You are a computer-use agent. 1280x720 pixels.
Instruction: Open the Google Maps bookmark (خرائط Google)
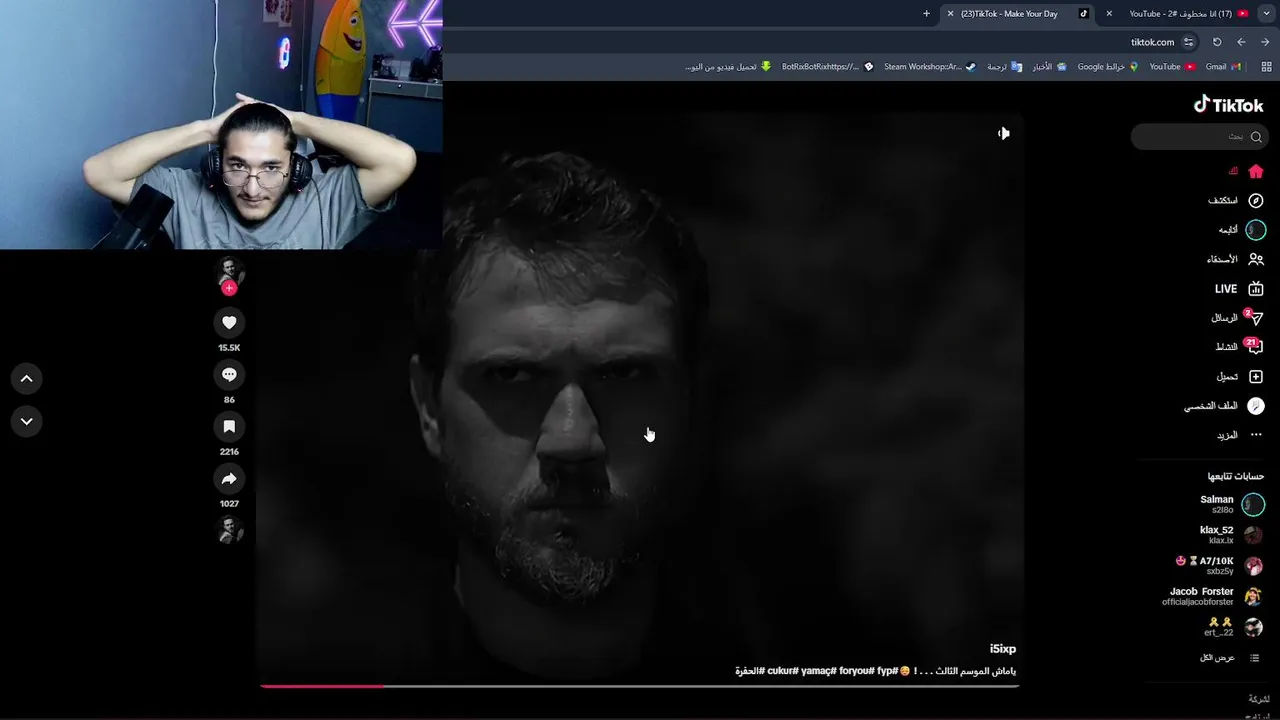pos(1108,67)
